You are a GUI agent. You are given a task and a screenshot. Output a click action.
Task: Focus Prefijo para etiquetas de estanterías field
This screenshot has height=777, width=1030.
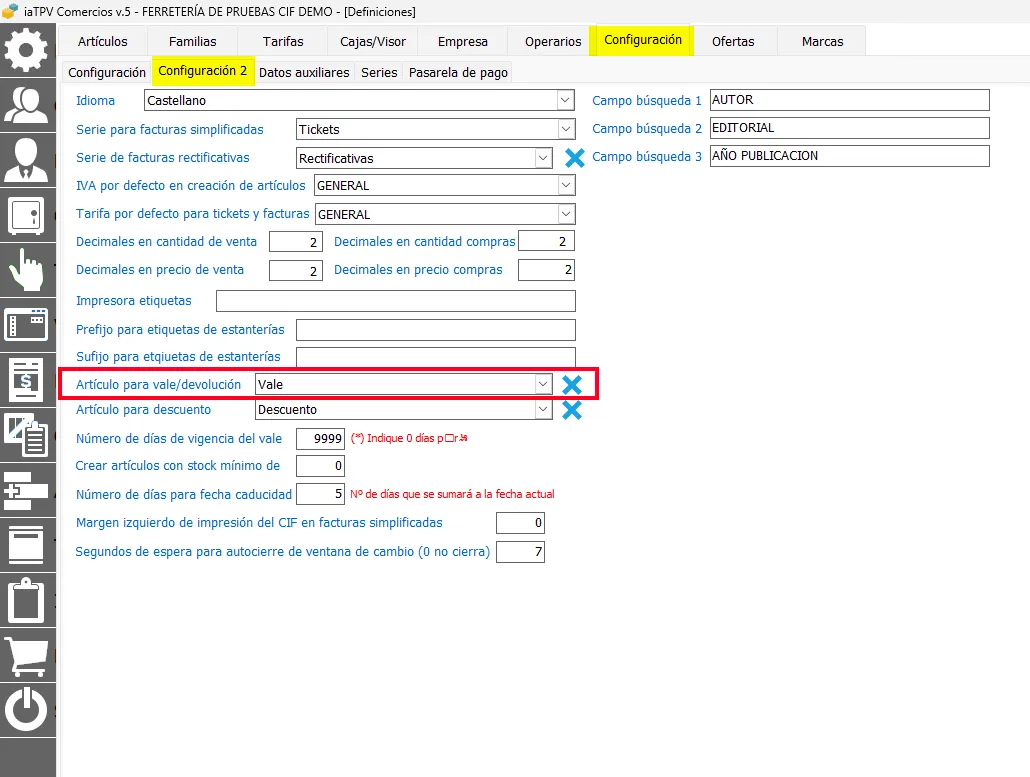436,330
